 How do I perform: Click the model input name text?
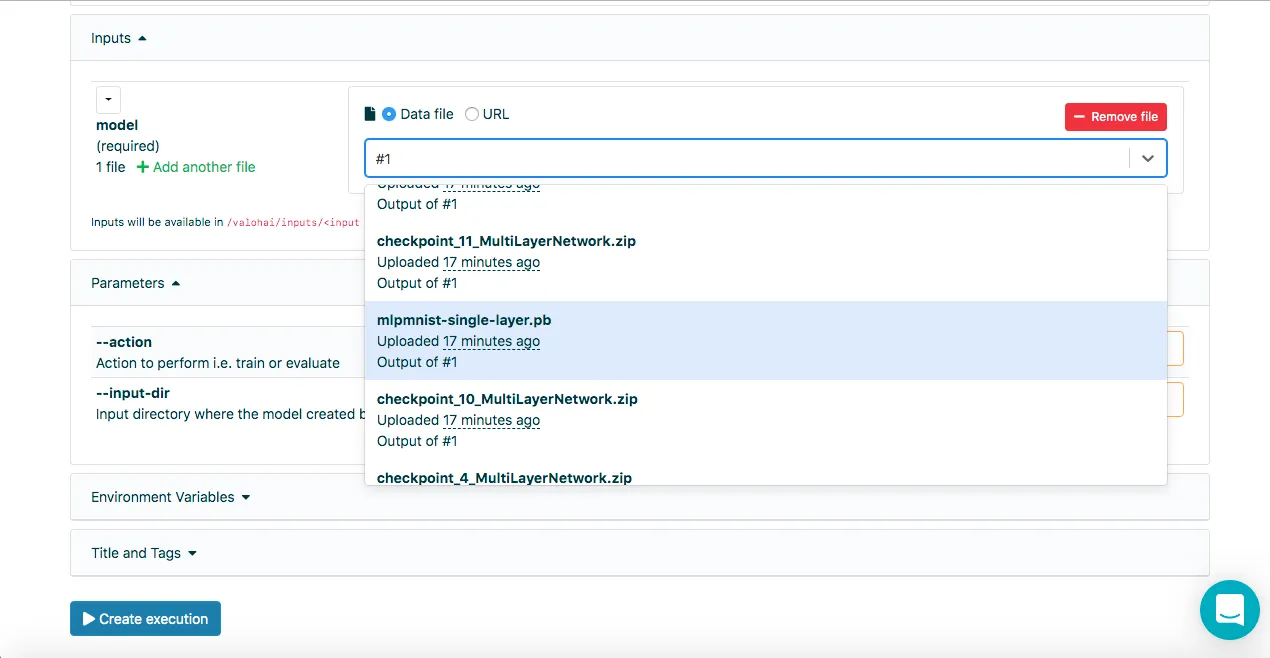[x=117, y=125]
